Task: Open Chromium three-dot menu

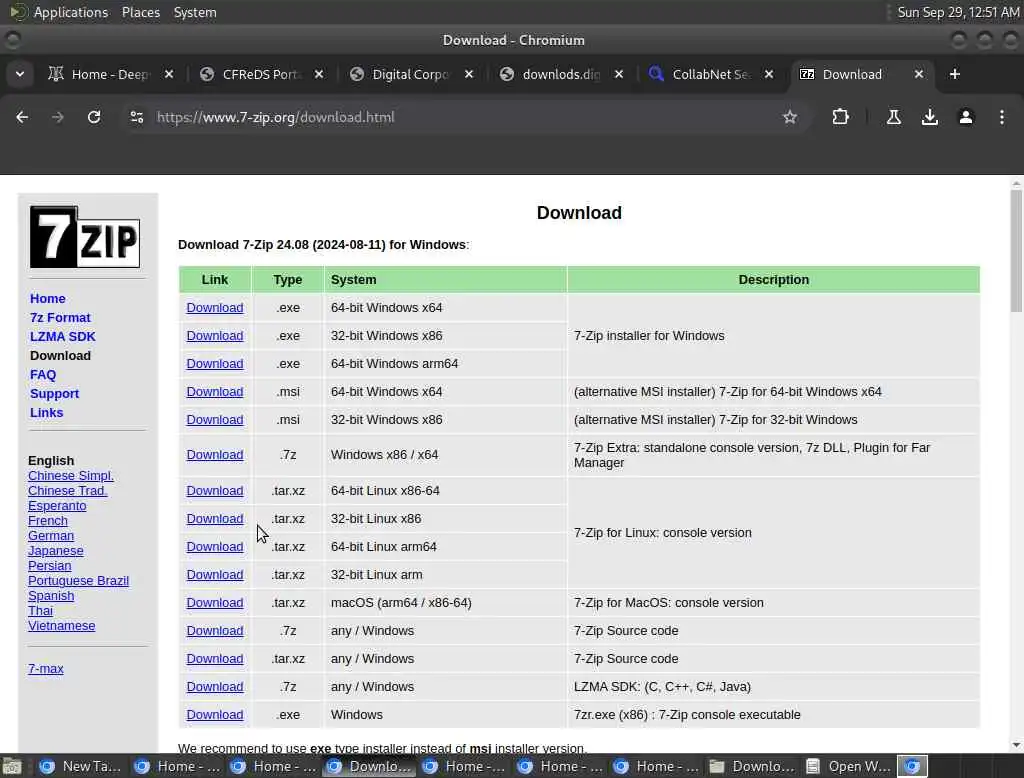Action: click(x=1001, y=117)
